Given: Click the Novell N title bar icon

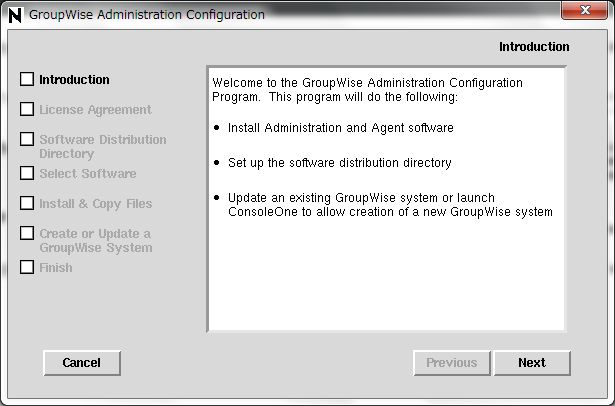Looking at the screenshot, I should click(15, 15).
